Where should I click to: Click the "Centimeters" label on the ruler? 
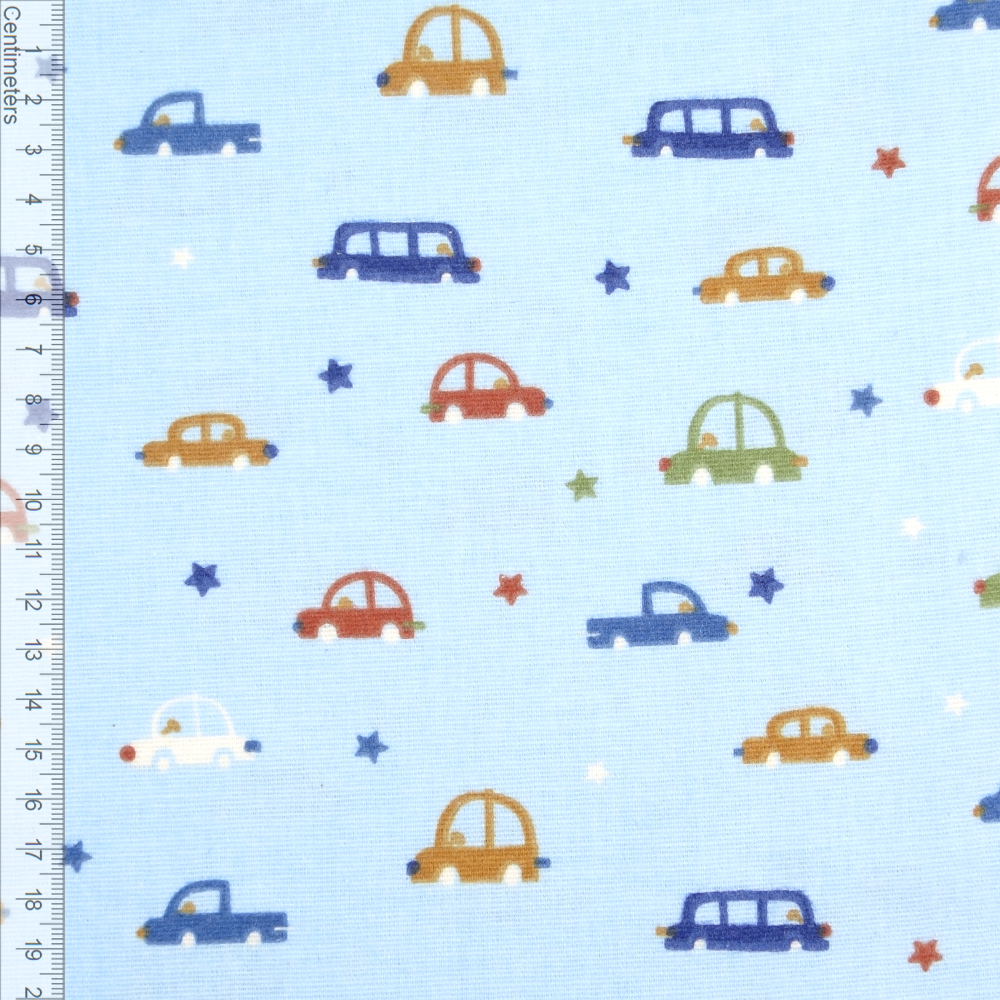click(x=10, y=64)
